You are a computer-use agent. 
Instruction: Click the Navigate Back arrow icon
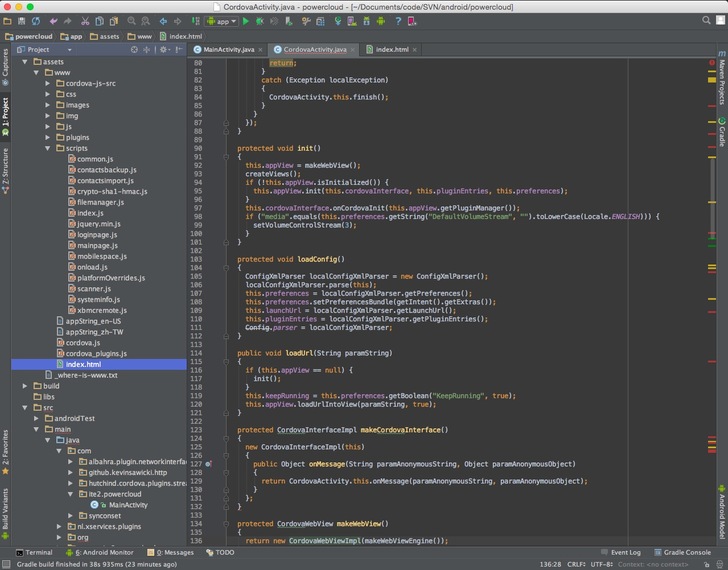click(165, 20)
